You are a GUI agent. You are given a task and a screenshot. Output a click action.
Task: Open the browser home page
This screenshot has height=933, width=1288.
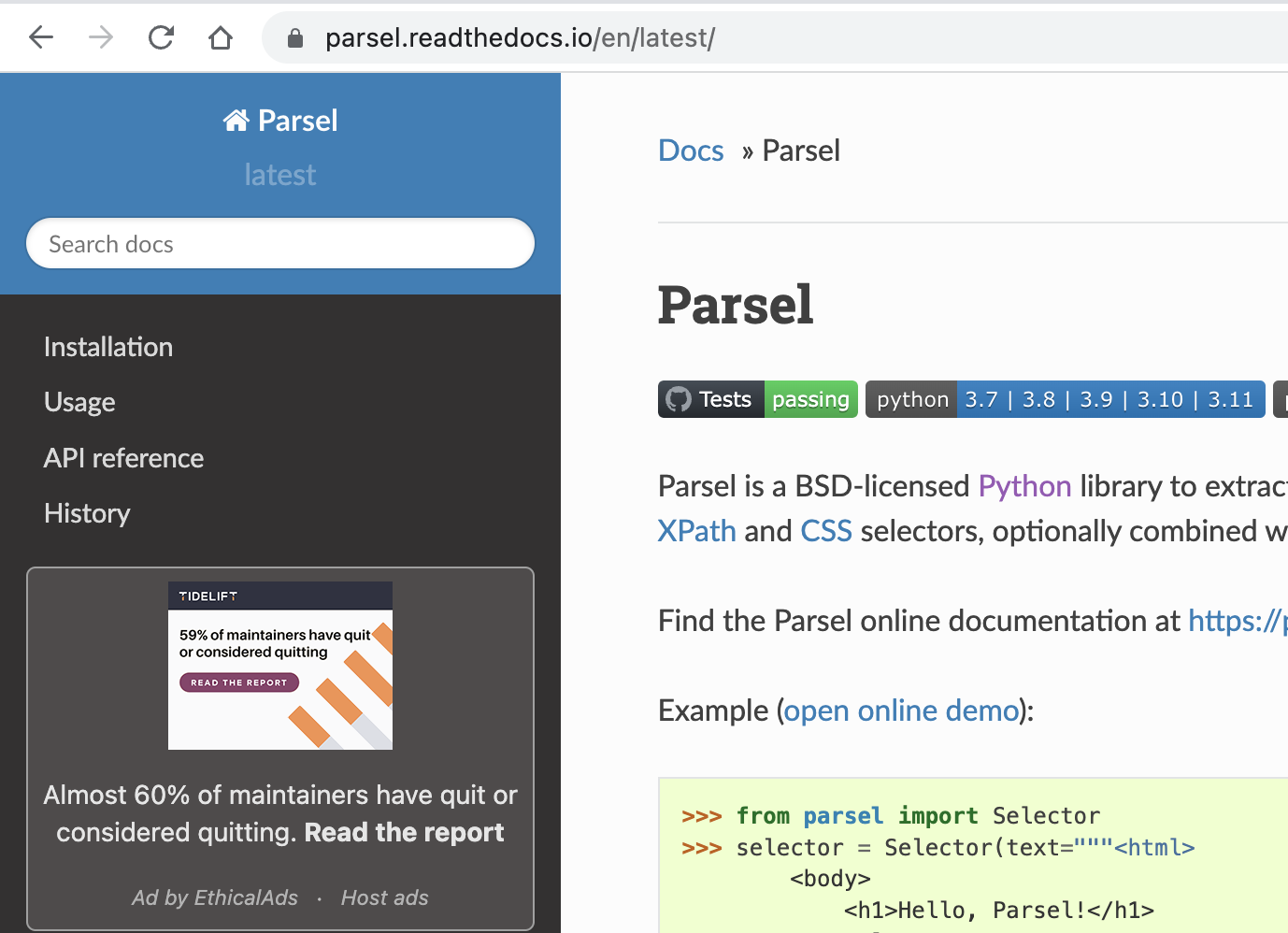(x=221, y=37)
